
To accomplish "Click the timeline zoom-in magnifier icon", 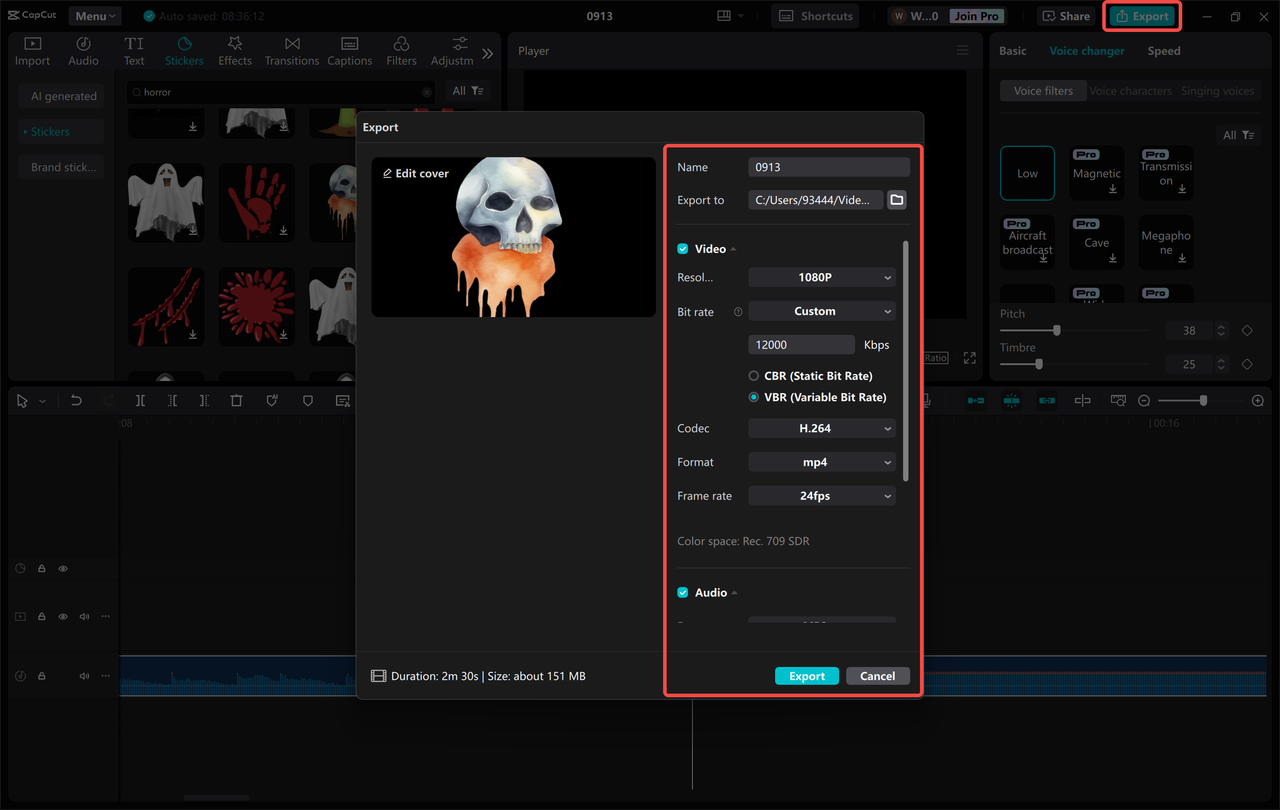I will coord(1258,400).
